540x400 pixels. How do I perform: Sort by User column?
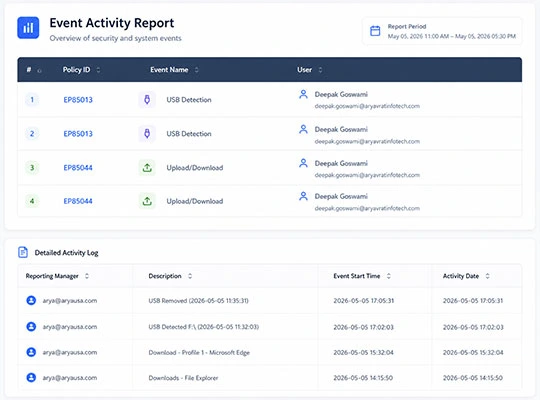[320, 70]
